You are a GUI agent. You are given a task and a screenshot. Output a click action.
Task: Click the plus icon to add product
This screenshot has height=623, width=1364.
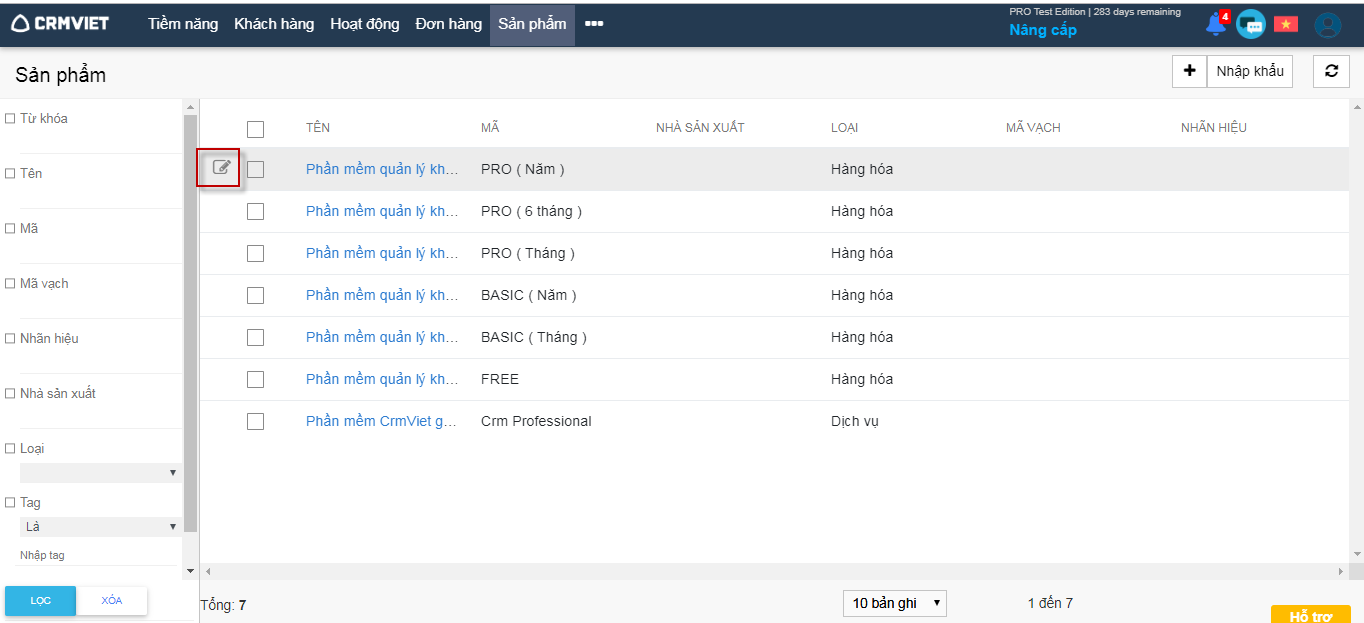click(1189, 71)
